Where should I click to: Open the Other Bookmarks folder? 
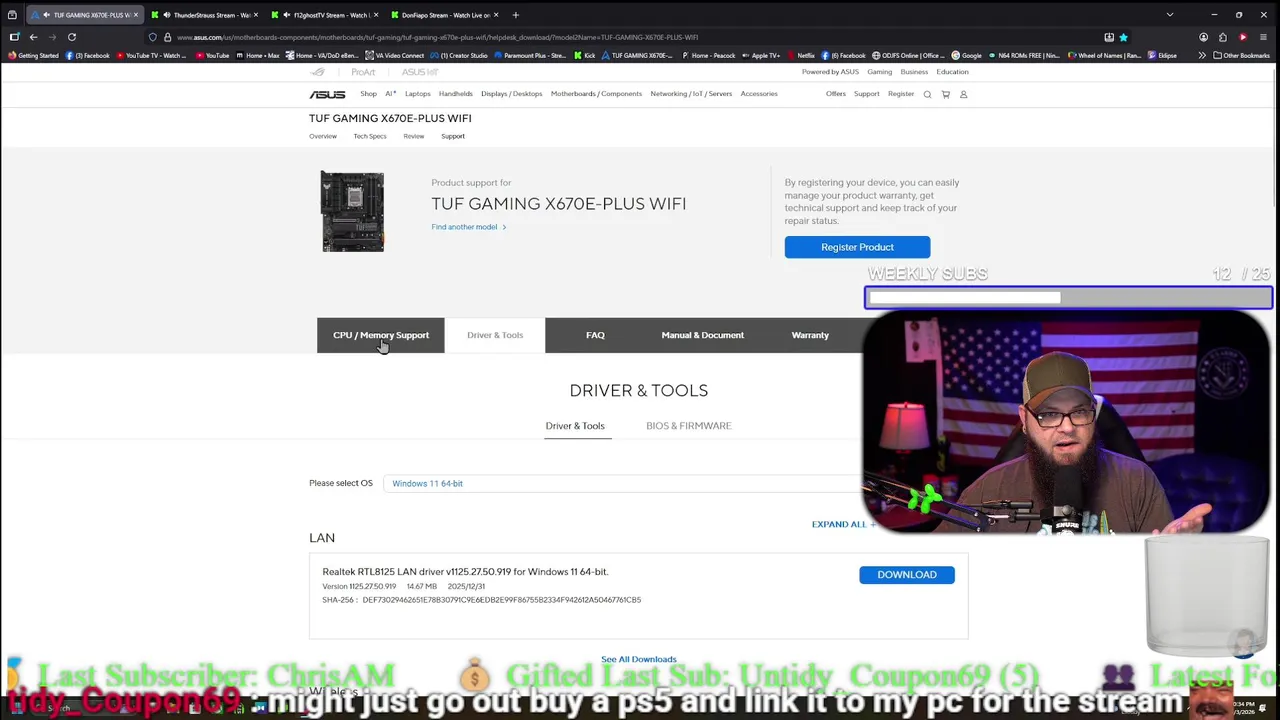(1240, 56)
